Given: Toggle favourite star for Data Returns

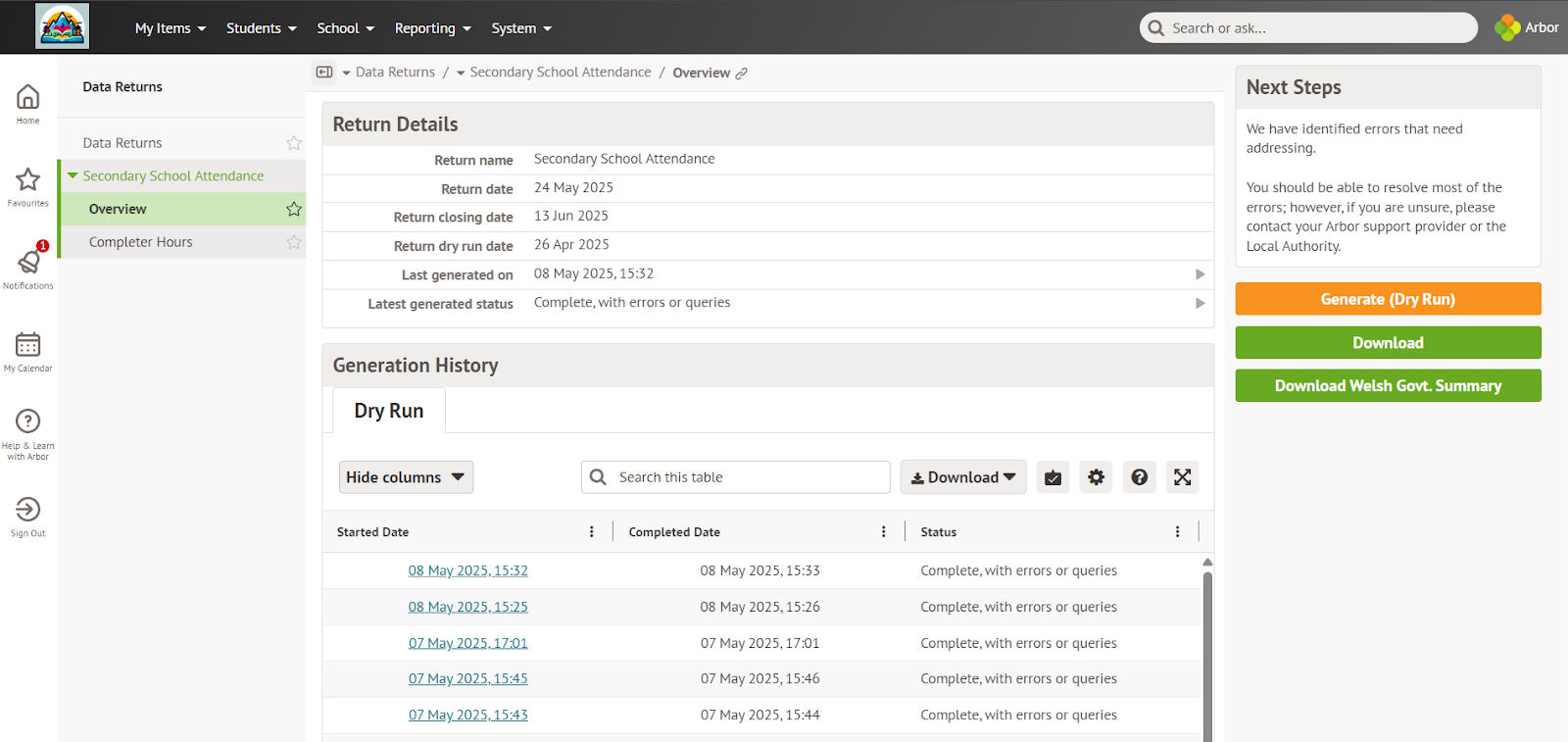Looking at the screenshot, I should click(293, 143).
